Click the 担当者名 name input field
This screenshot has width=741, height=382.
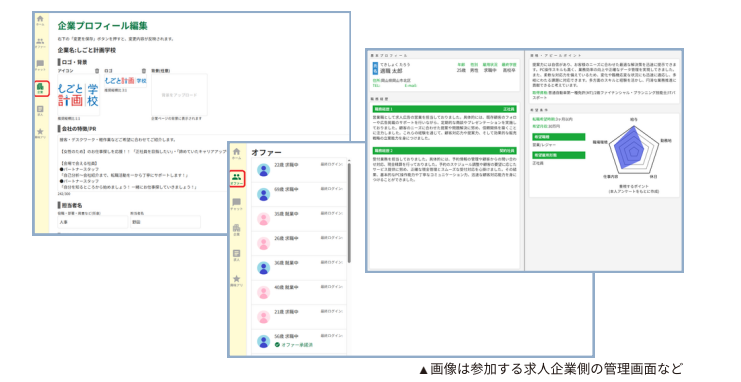point(165,222)
